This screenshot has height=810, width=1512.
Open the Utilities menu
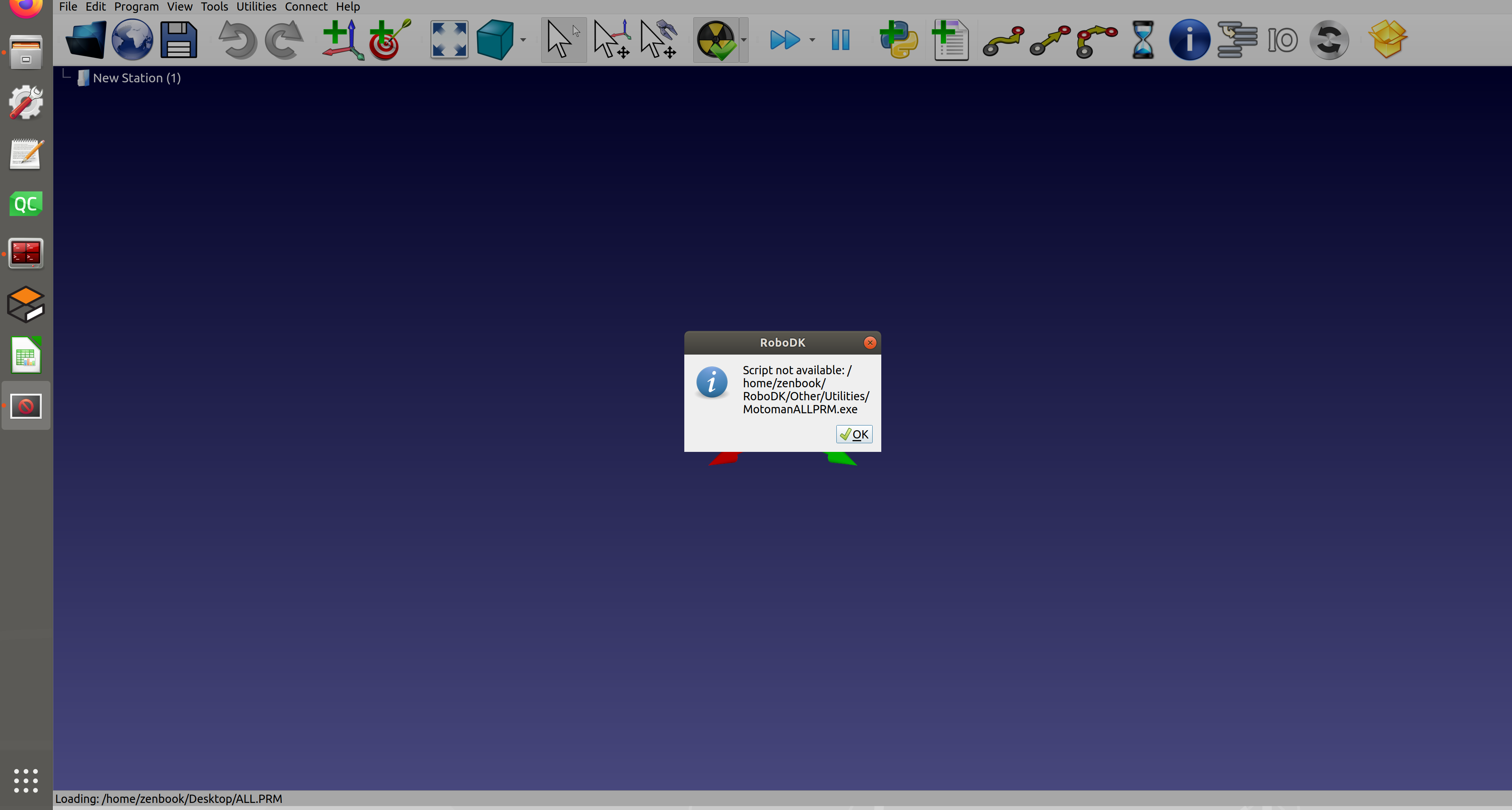click(x=256, y=6)
